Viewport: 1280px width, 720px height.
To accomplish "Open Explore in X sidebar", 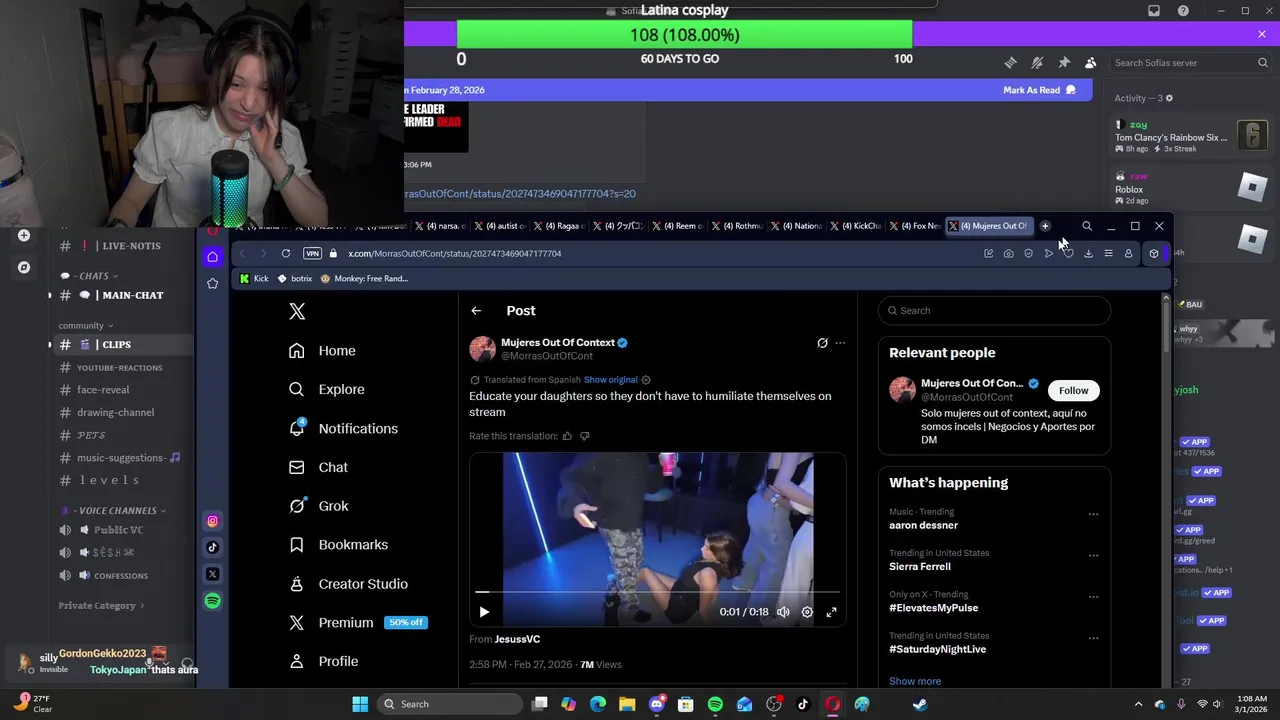I will click(x=326, y=390).
